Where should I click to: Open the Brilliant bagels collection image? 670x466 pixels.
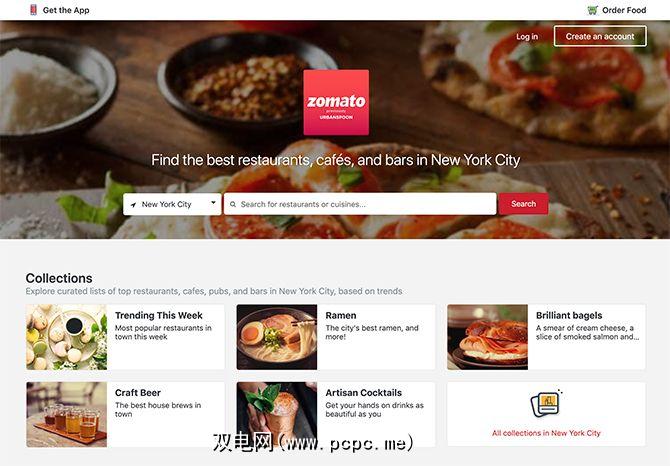[488, 337]
